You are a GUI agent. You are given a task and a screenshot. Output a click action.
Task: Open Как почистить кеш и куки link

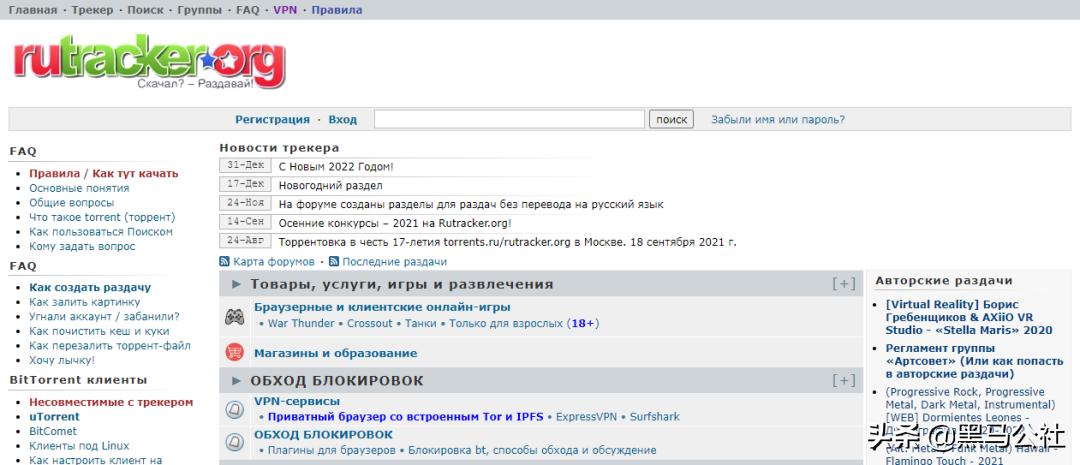pos(99,331)
